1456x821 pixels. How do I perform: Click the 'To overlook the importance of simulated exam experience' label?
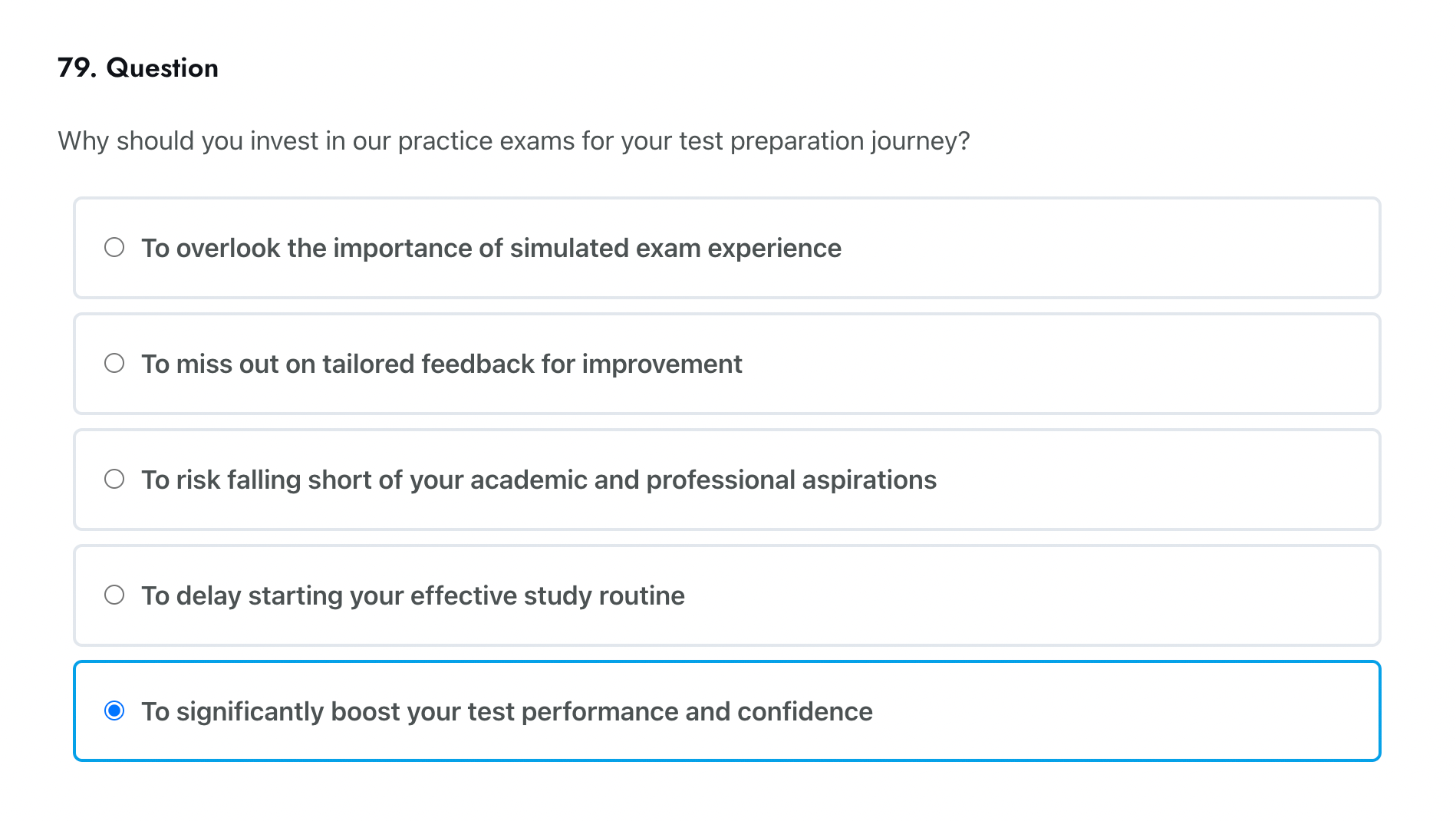[x=491, y=249]
